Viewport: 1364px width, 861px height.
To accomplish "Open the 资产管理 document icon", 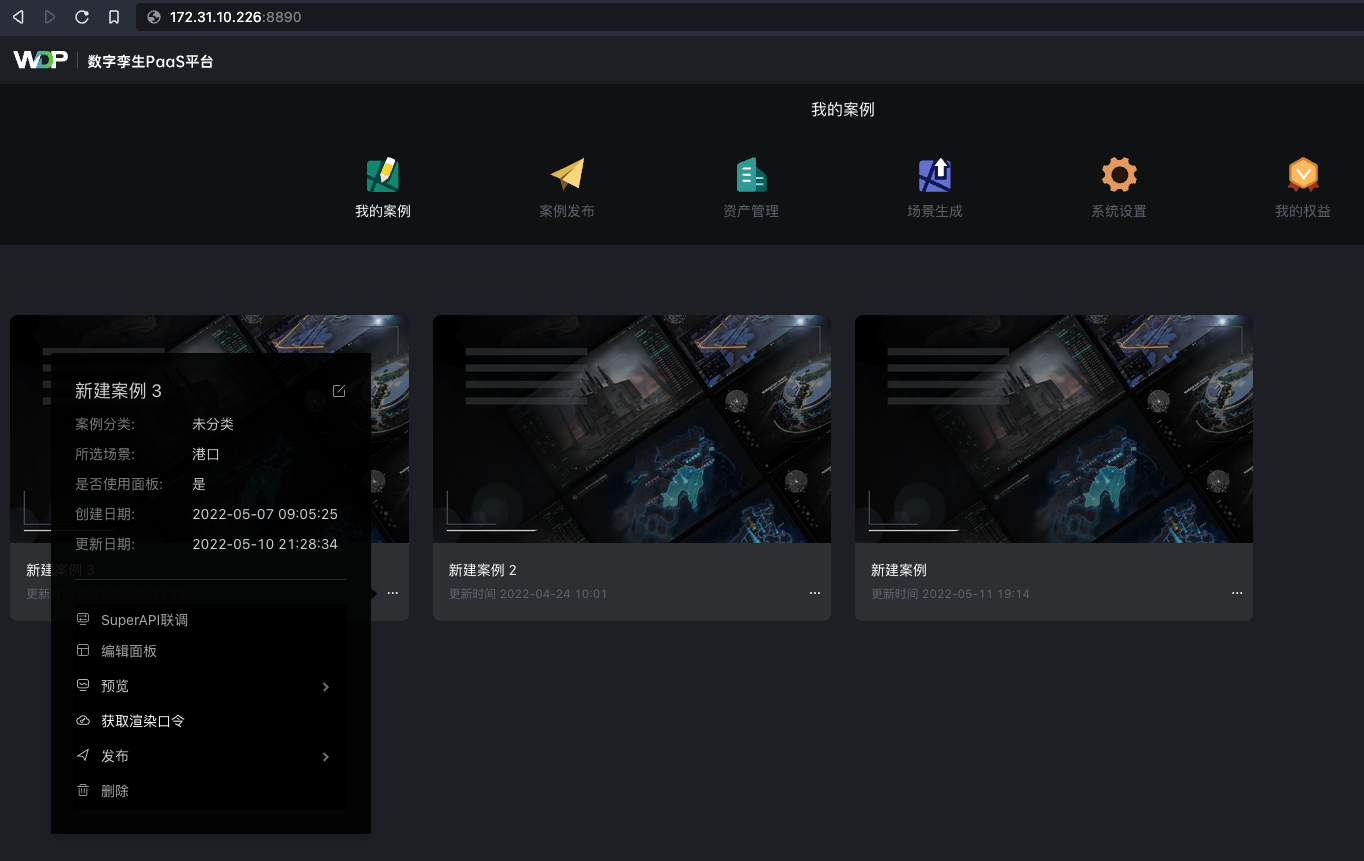I will [x=751, y=176].
